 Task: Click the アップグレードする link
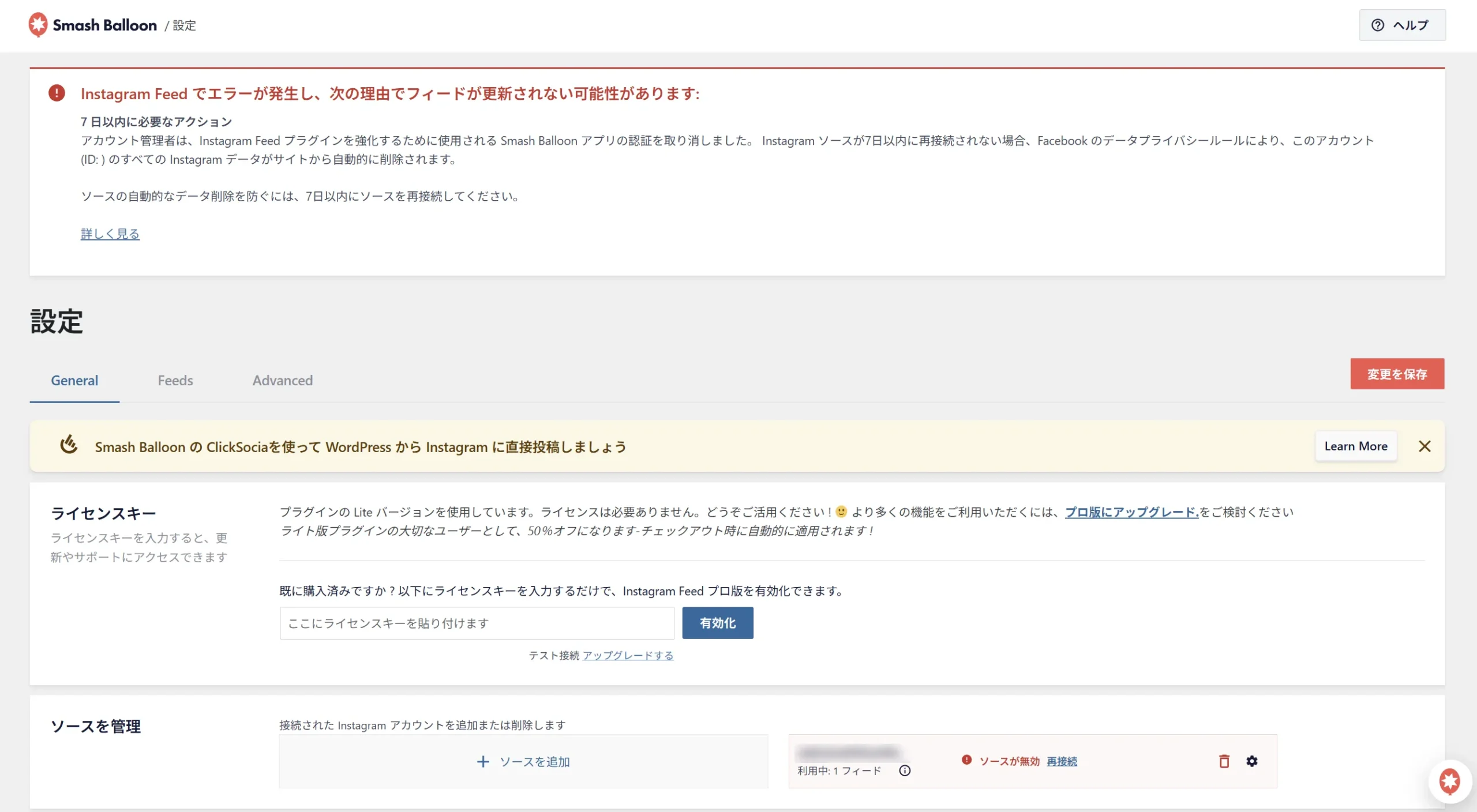tap(628, 656)
